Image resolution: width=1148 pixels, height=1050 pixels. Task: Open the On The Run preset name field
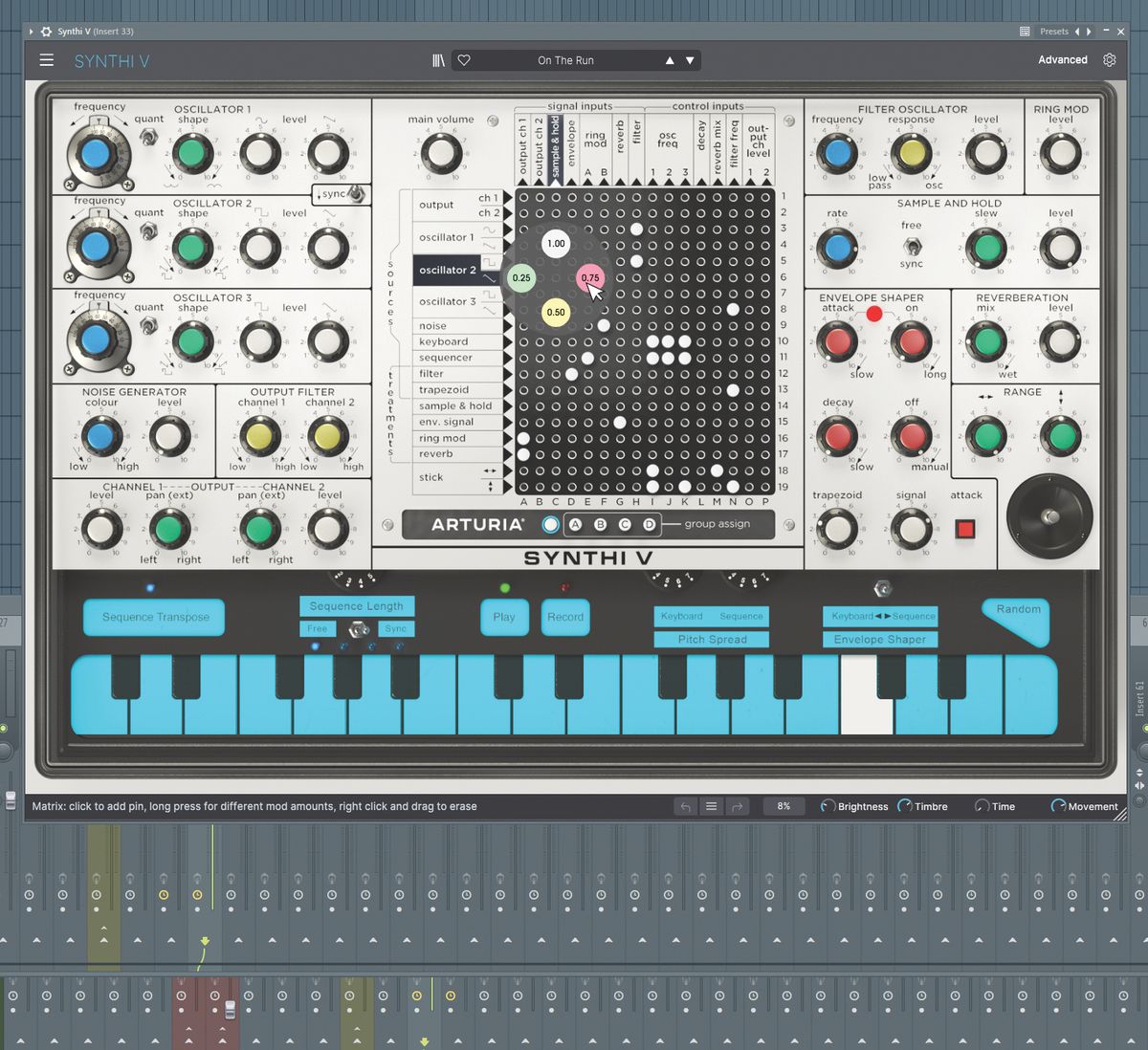tap(565, 60)
